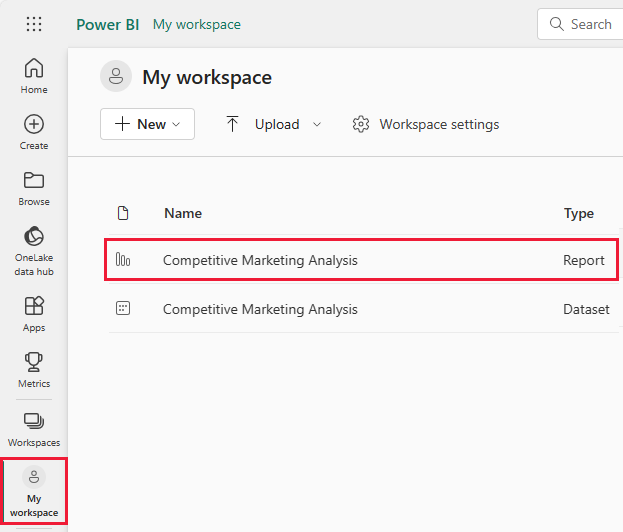The width and height of the screenshot is (623, 532).
Task: Click inside the Search box
Action: (588, 24)
